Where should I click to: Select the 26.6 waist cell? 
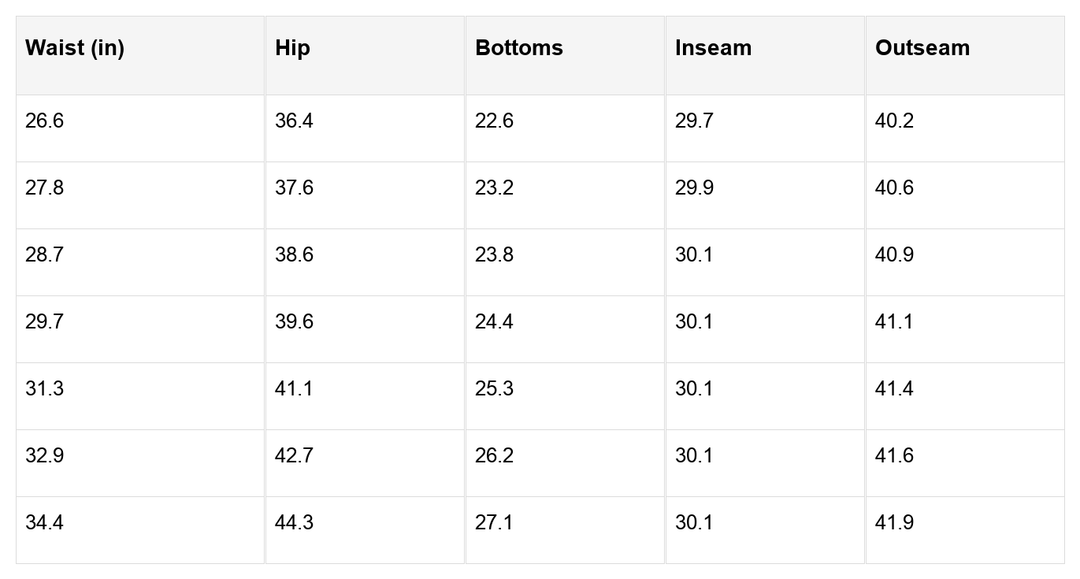(44, 121)
